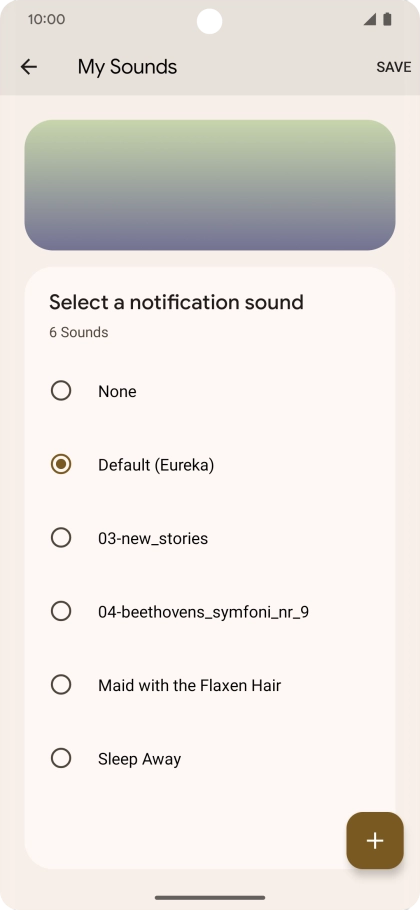Tap the 03-new_stories sound label

[x=153, y=539]
